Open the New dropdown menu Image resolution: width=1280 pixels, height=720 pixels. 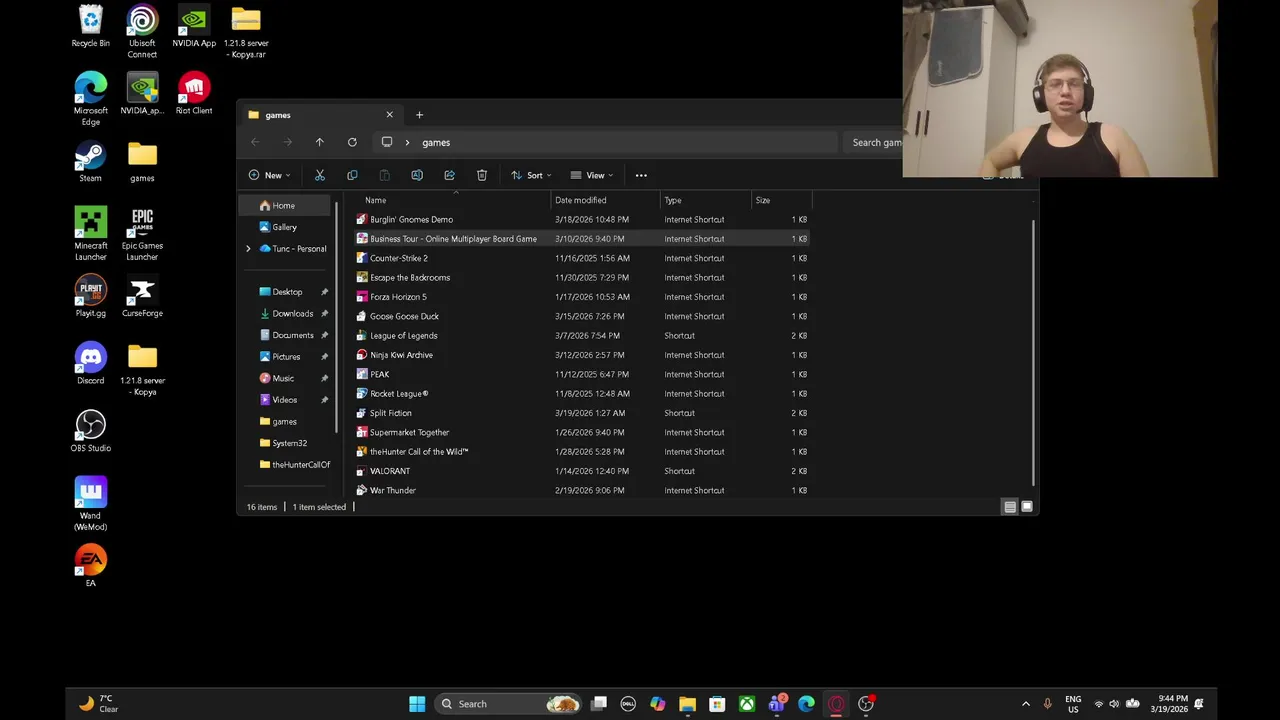269,175
